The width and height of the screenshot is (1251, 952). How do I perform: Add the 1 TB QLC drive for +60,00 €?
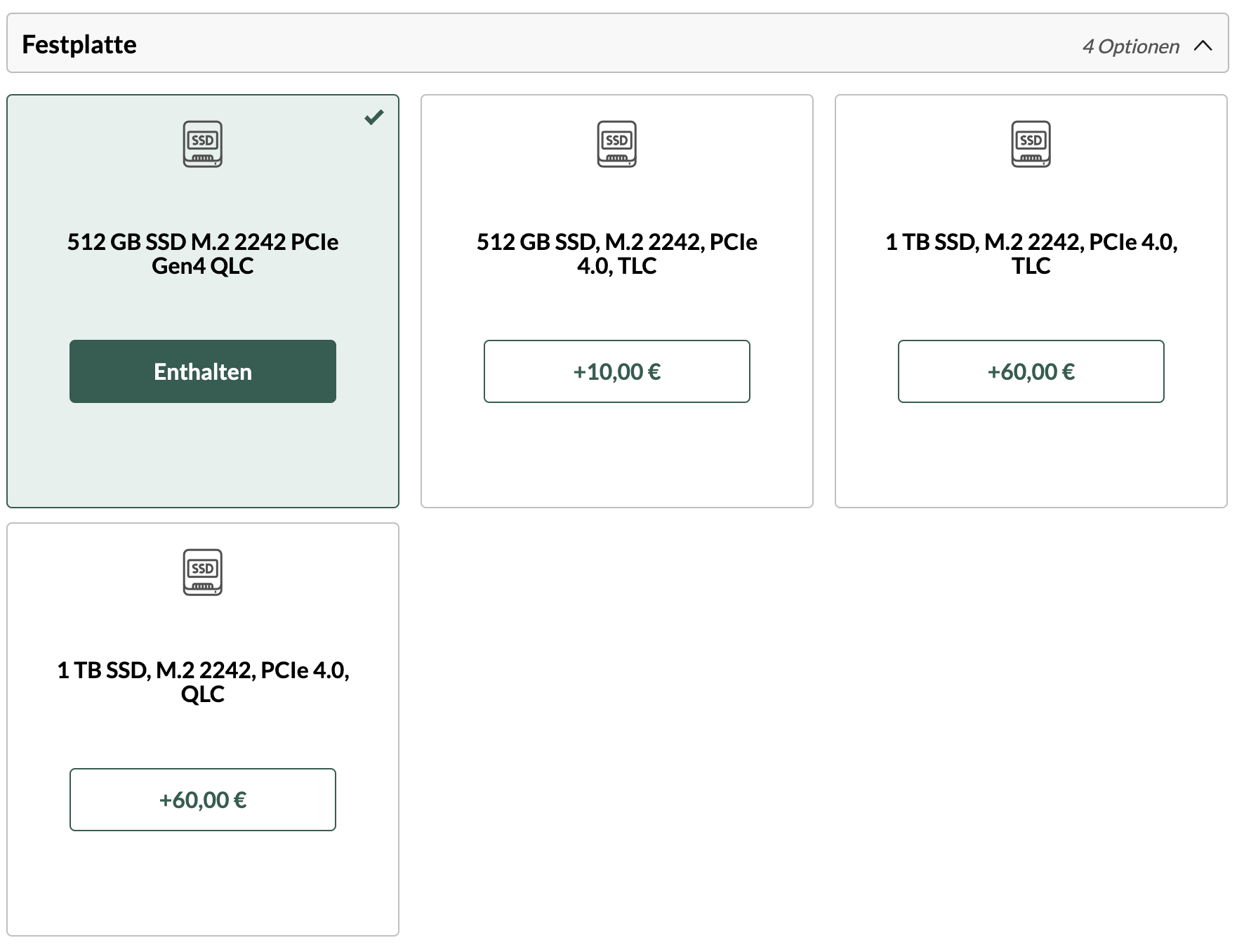point(202,800)
